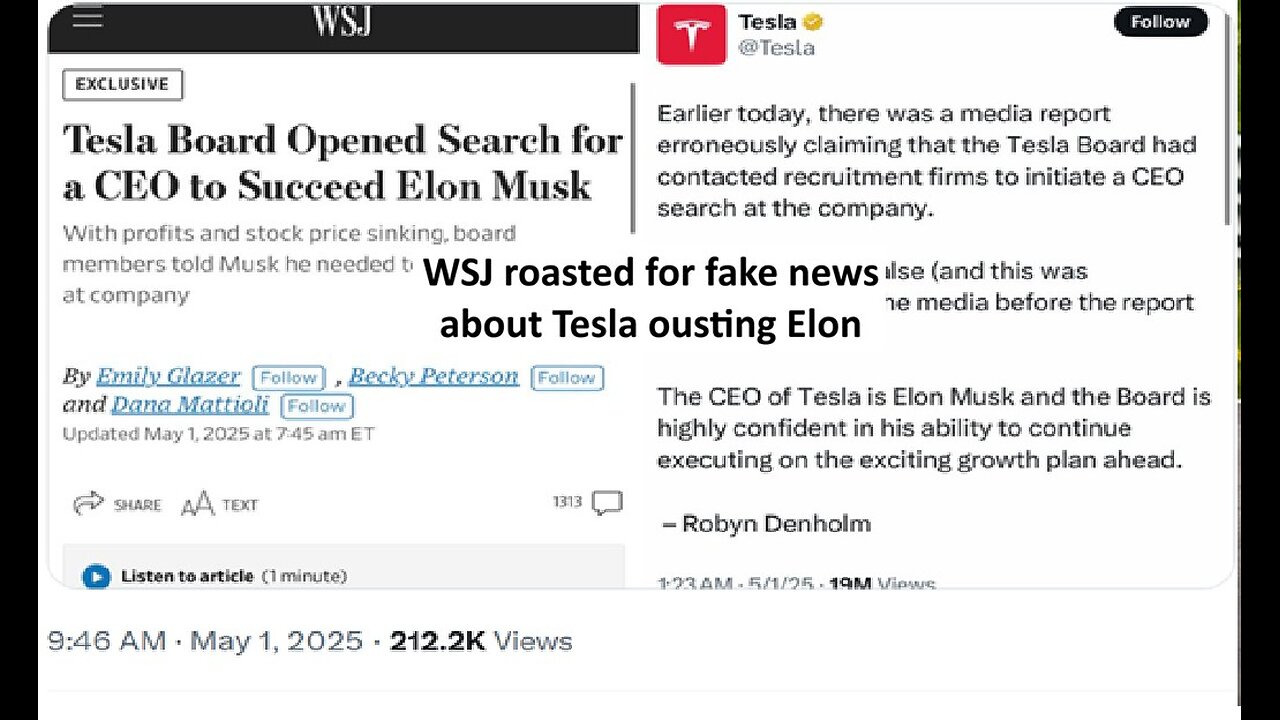Open Dana Mattioli's author page

pos(190,405)
